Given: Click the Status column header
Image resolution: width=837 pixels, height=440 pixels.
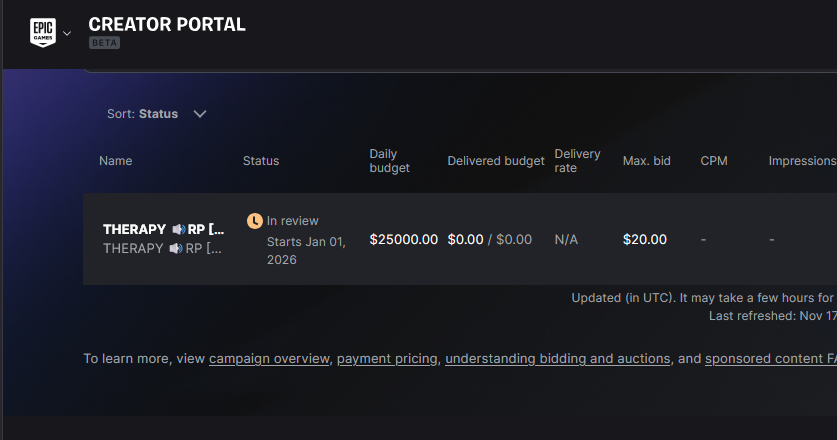Looking at the screenshot, I should 261,161.
